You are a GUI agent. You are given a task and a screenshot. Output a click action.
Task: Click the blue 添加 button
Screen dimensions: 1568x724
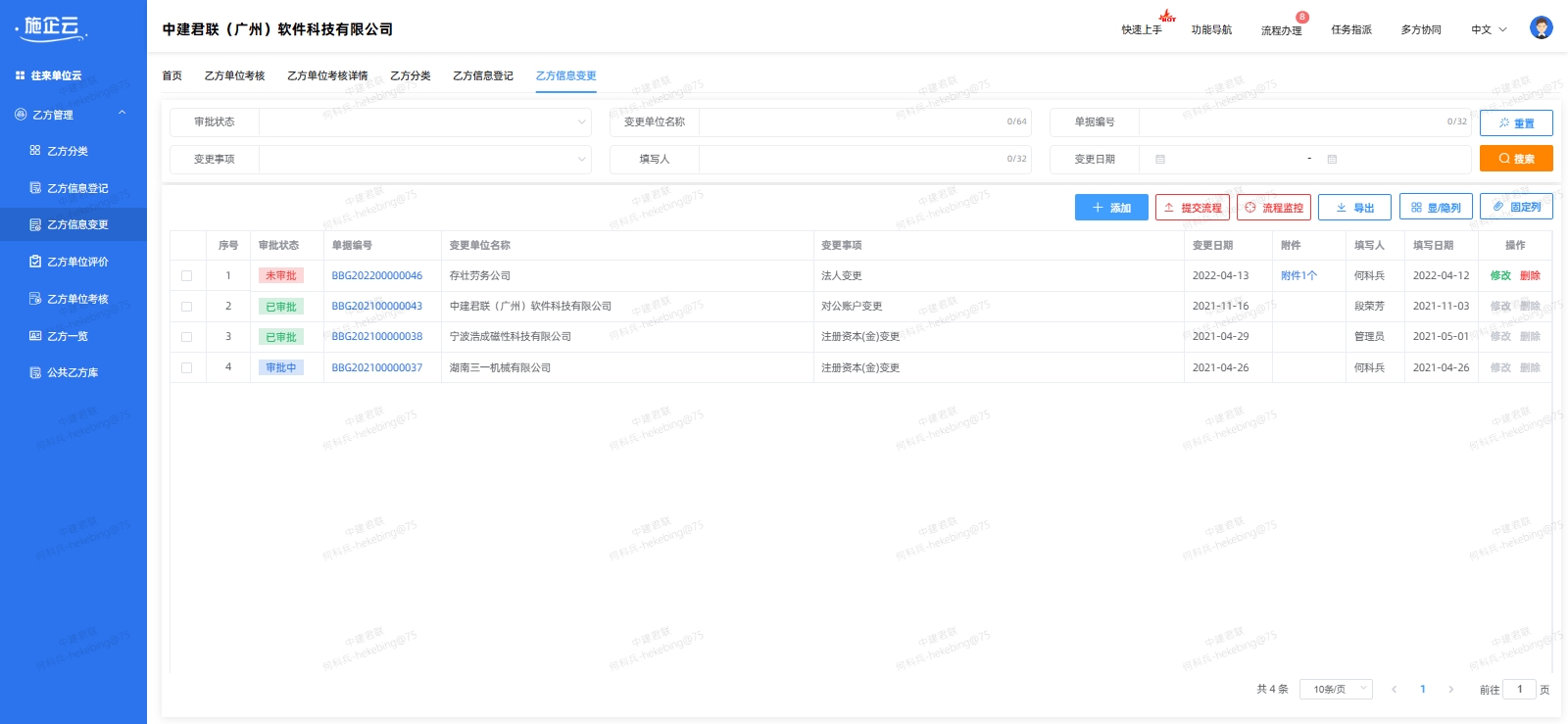tap(1111, 208)
